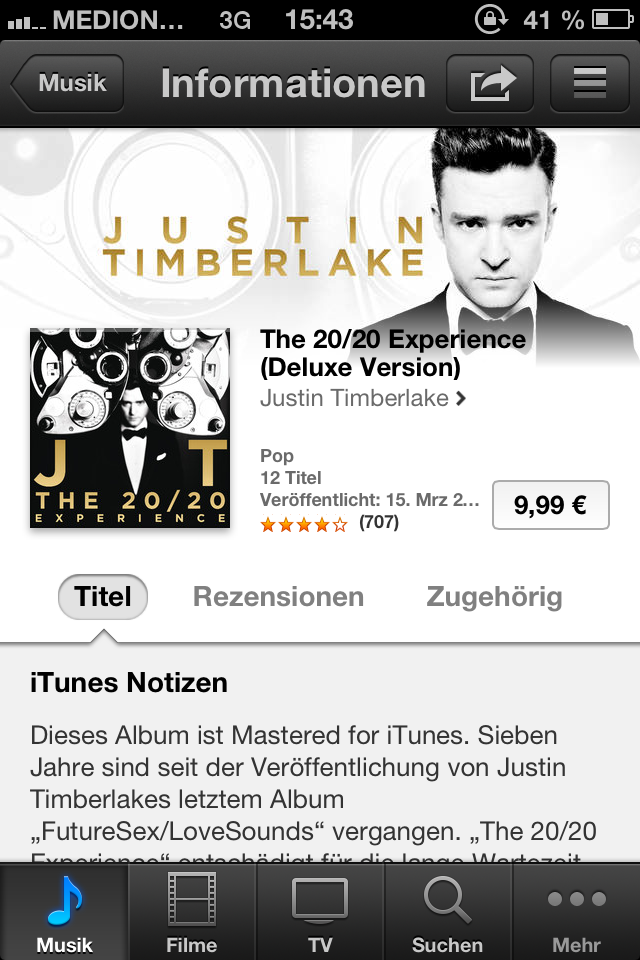Open the TV screen icon
Image resolution: width=640 pixels, height=960 pixels.
pyautogui.click(x=320, y=900)
